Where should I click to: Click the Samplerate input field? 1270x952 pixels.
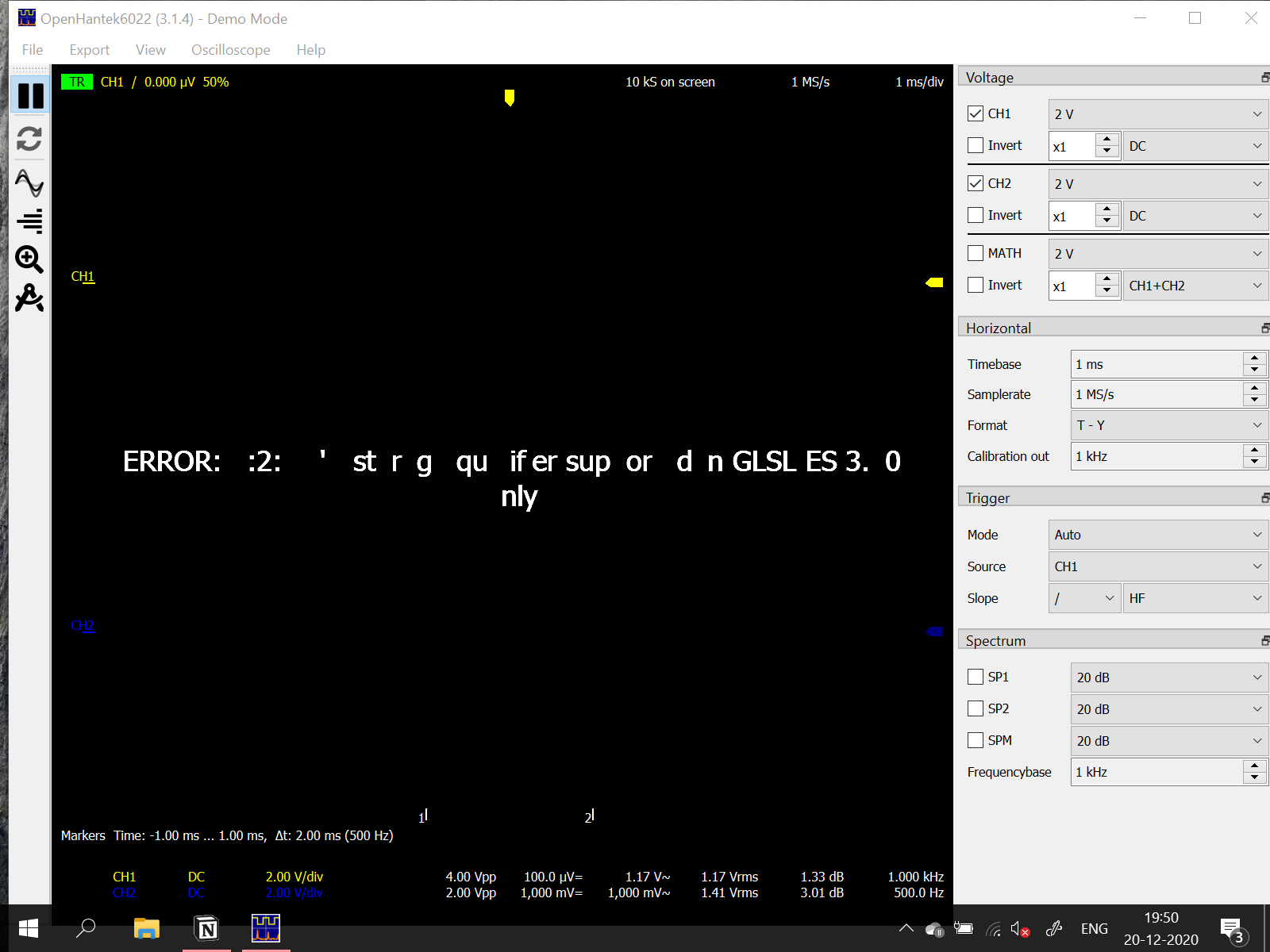pyautogui.click(x=1155, y=393)
